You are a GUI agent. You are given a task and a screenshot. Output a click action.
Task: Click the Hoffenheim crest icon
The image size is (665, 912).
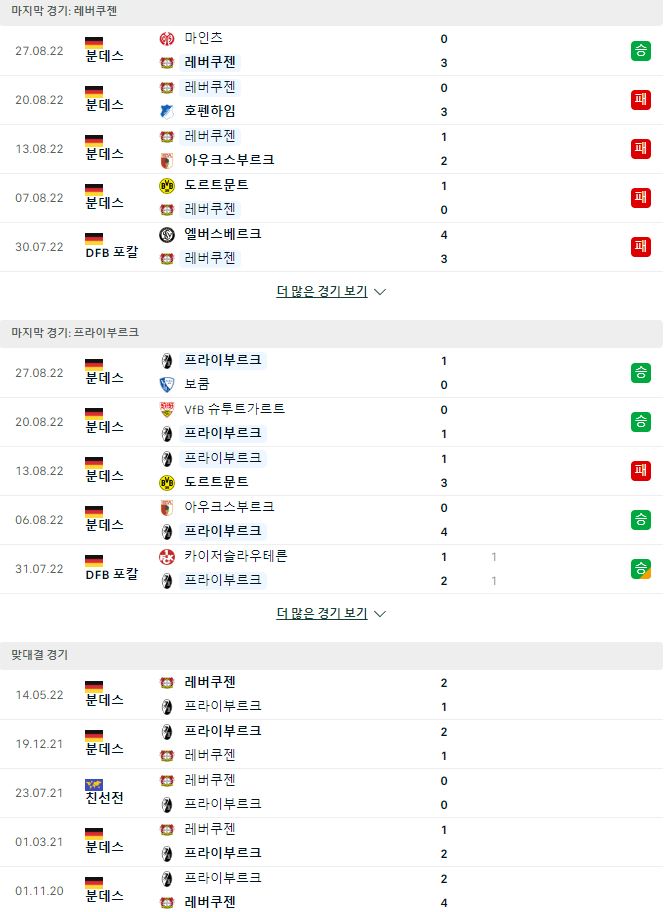(166, 111)
